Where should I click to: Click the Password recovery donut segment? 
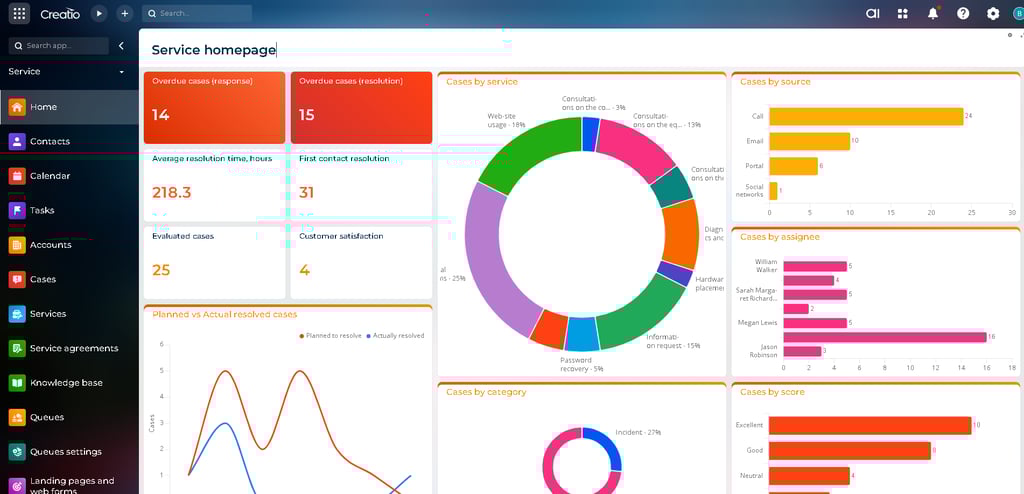coord(582,334)
